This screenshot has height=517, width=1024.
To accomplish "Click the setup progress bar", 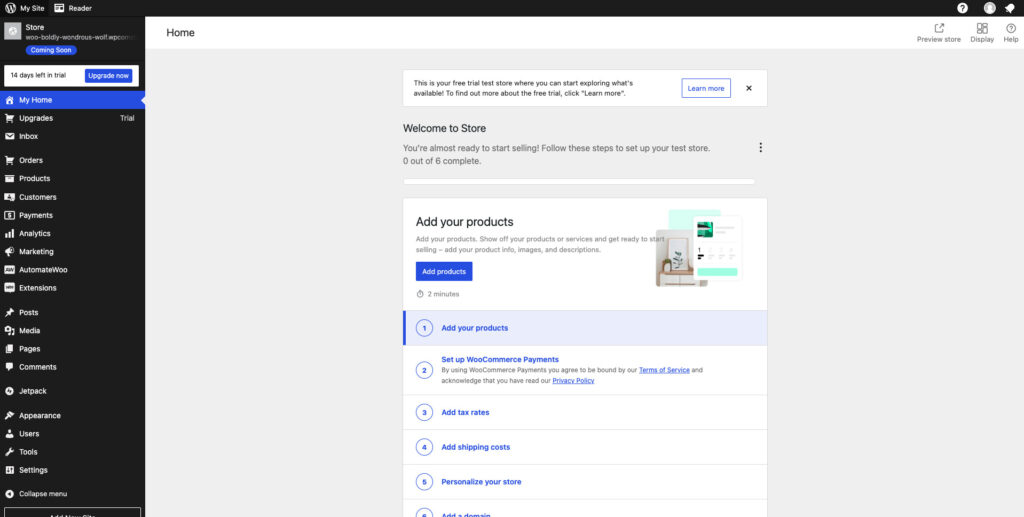I will click(x=579, y=181).
